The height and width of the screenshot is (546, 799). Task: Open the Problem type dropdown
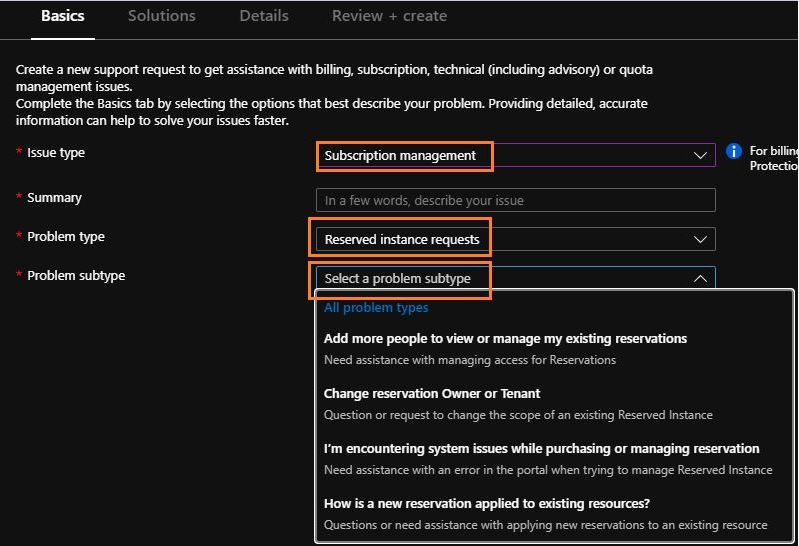click(516, 239)
